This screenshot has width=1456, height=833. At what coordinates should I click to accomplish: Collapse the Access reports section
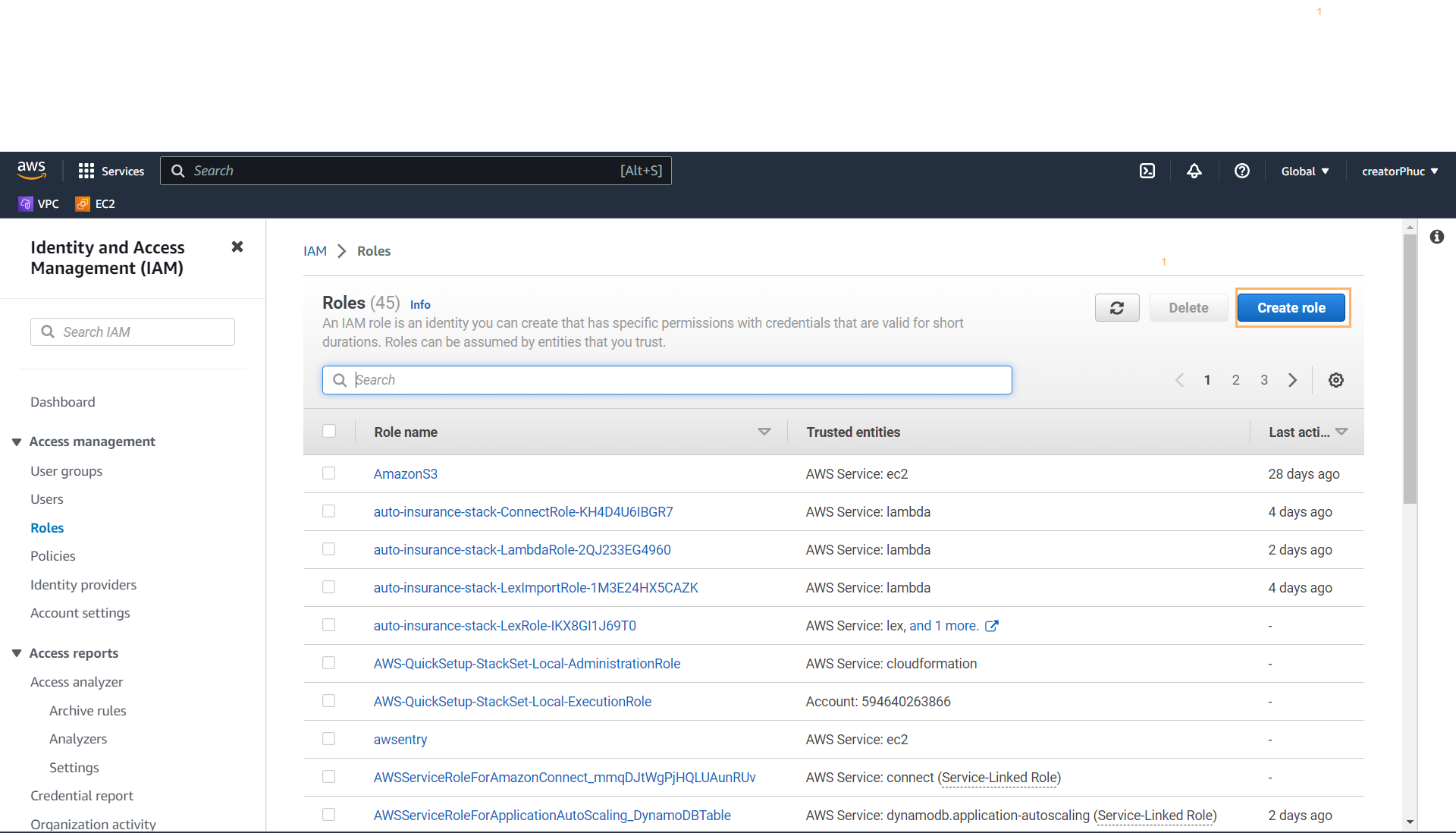[17, 653]
